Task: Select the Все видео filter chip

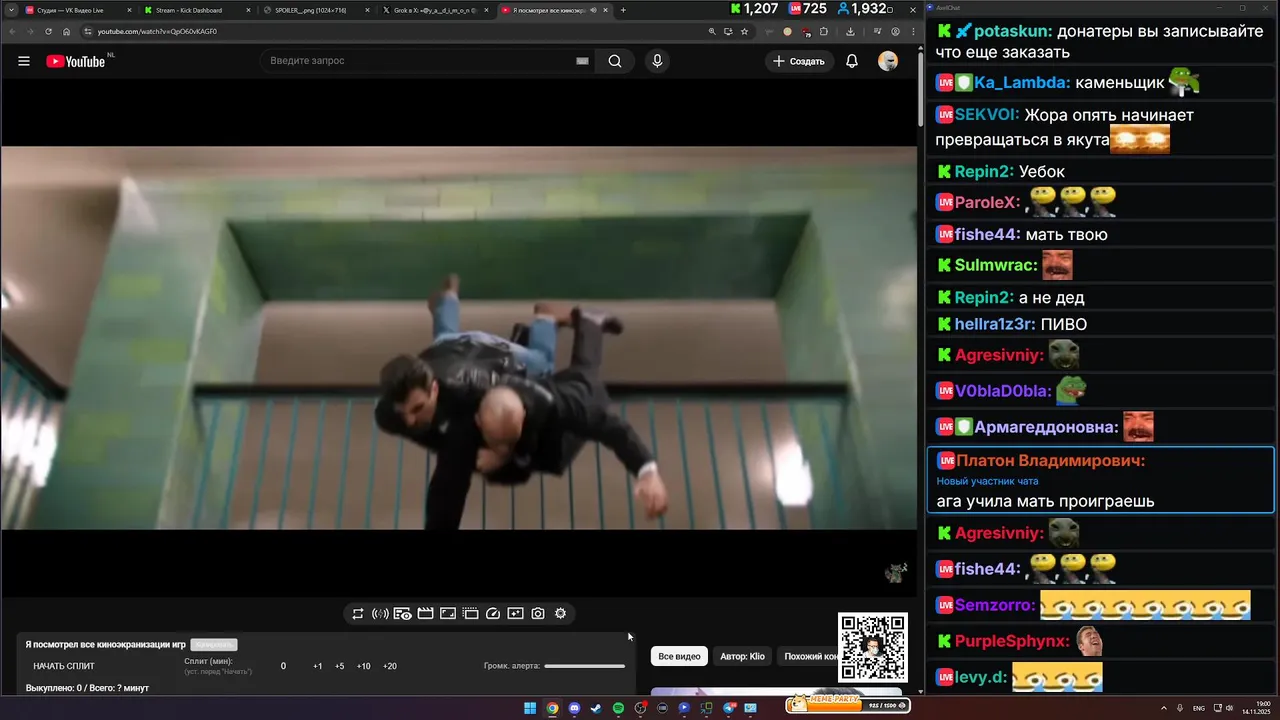Action: 679,656
